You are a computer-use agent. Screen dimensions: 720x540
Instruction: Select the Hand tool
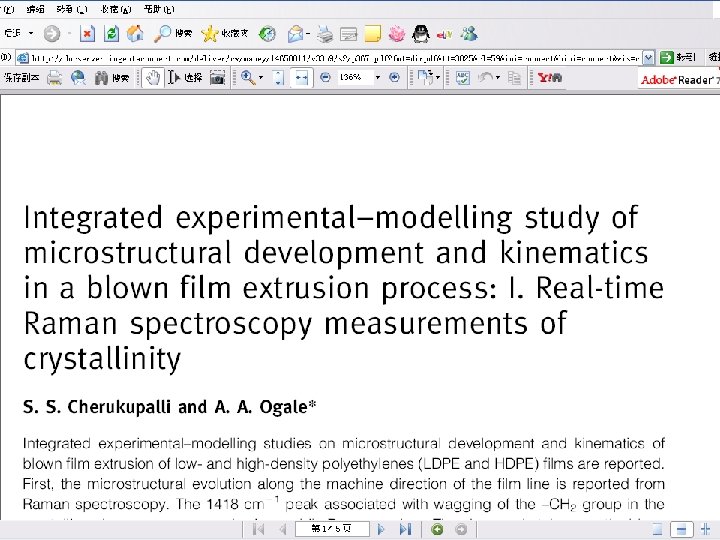(x=152, y=78)
